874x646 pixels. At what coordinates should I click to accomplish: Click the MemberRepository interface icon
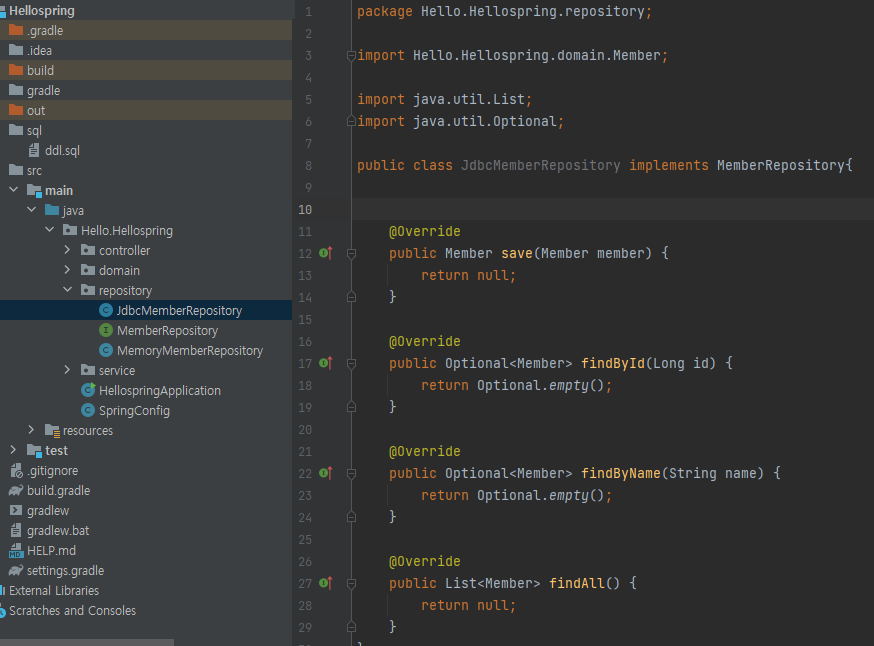(106, 331)
